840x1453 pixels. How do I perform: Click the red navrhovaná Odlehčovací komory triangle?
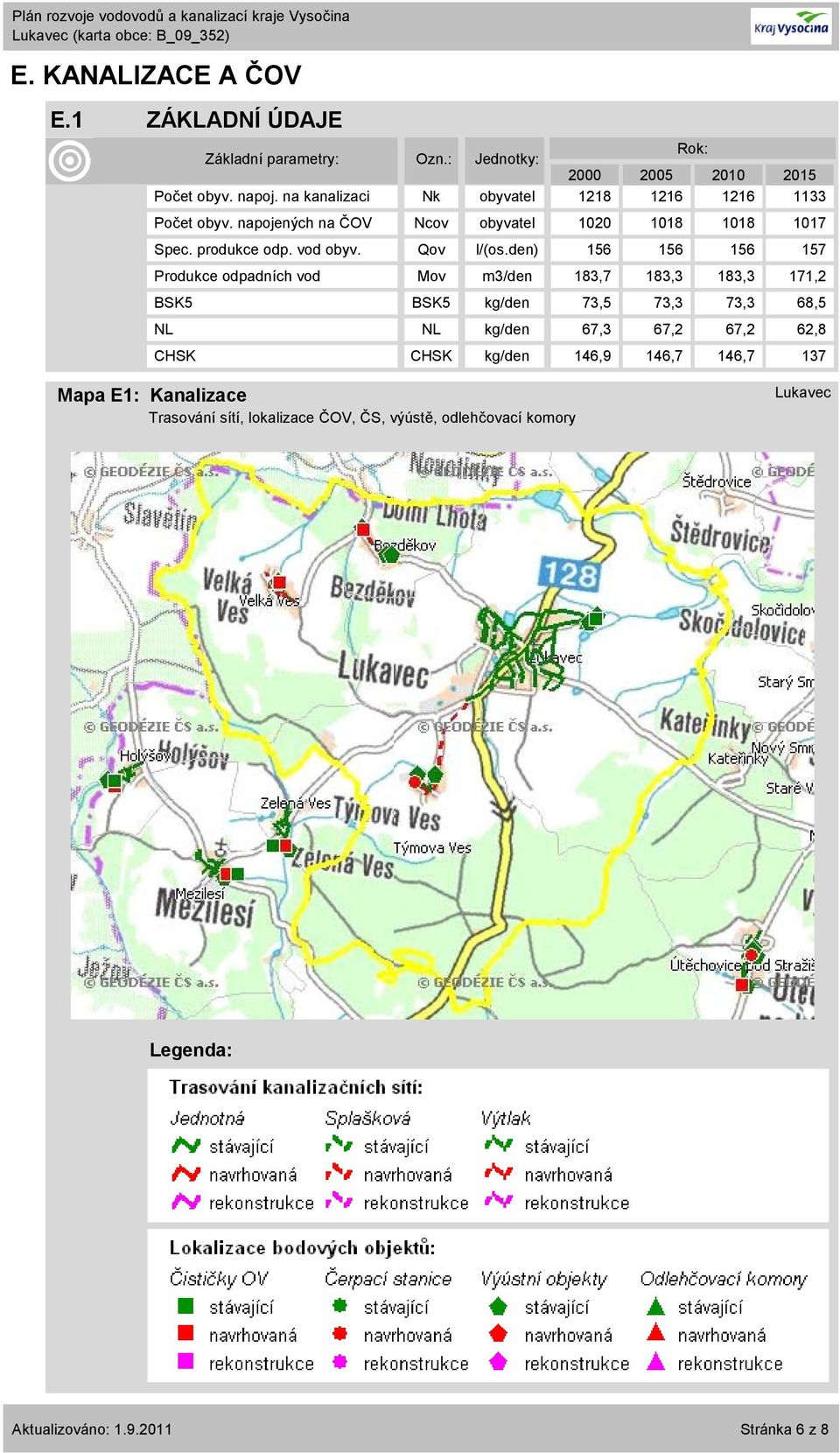click(655, 1333)
